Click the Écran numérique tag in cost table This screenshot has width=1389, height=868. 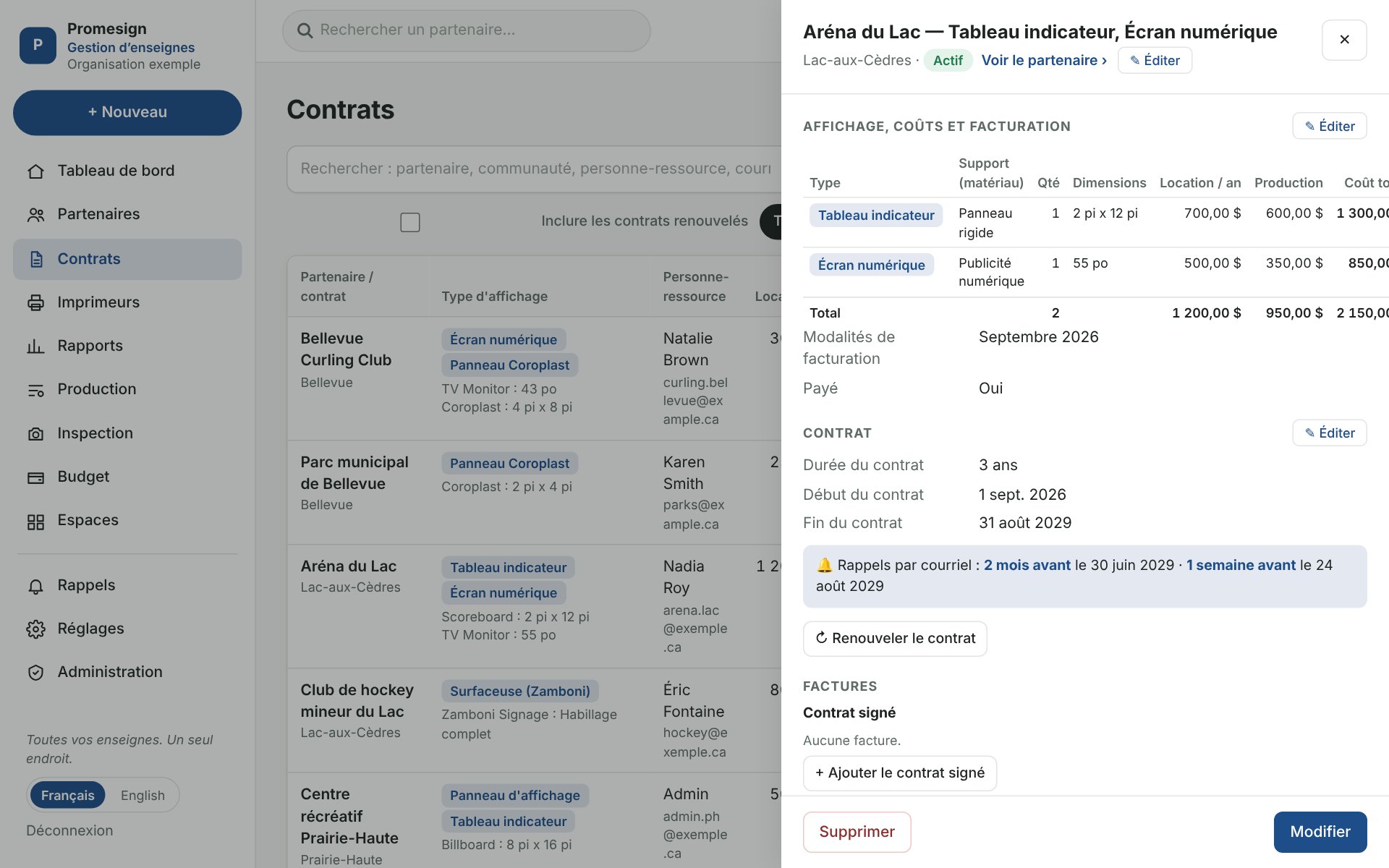point(871,265)
